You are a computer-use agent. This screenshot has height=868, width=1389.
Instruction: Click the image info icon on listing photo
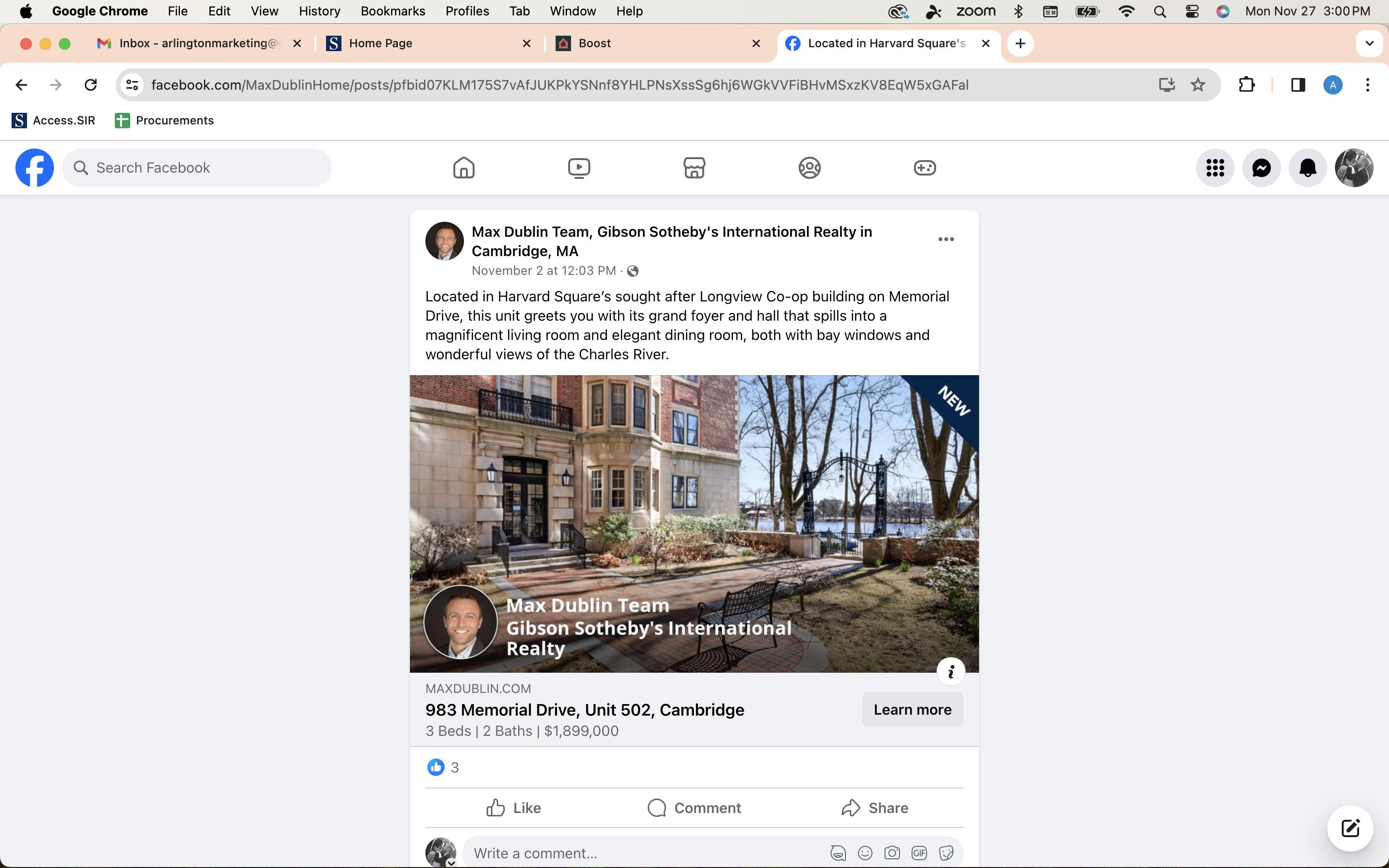[x=951, y=671]
